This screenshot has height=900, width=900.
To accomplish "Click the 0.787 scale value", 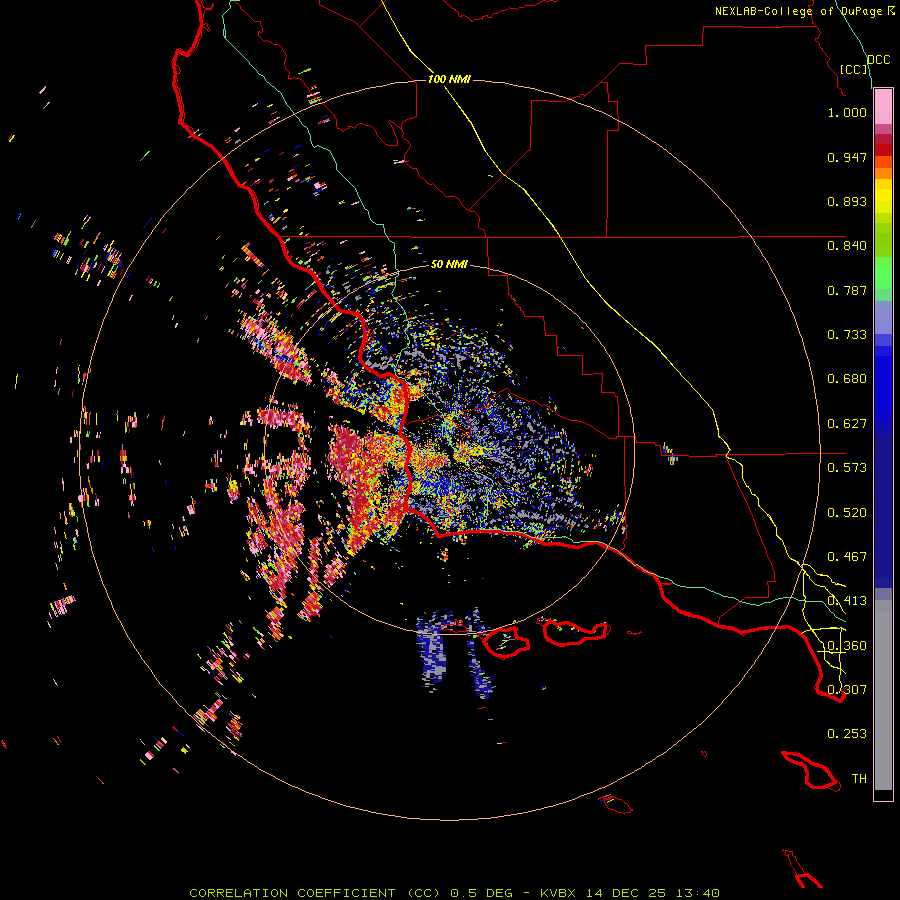I will click(847, 290).
